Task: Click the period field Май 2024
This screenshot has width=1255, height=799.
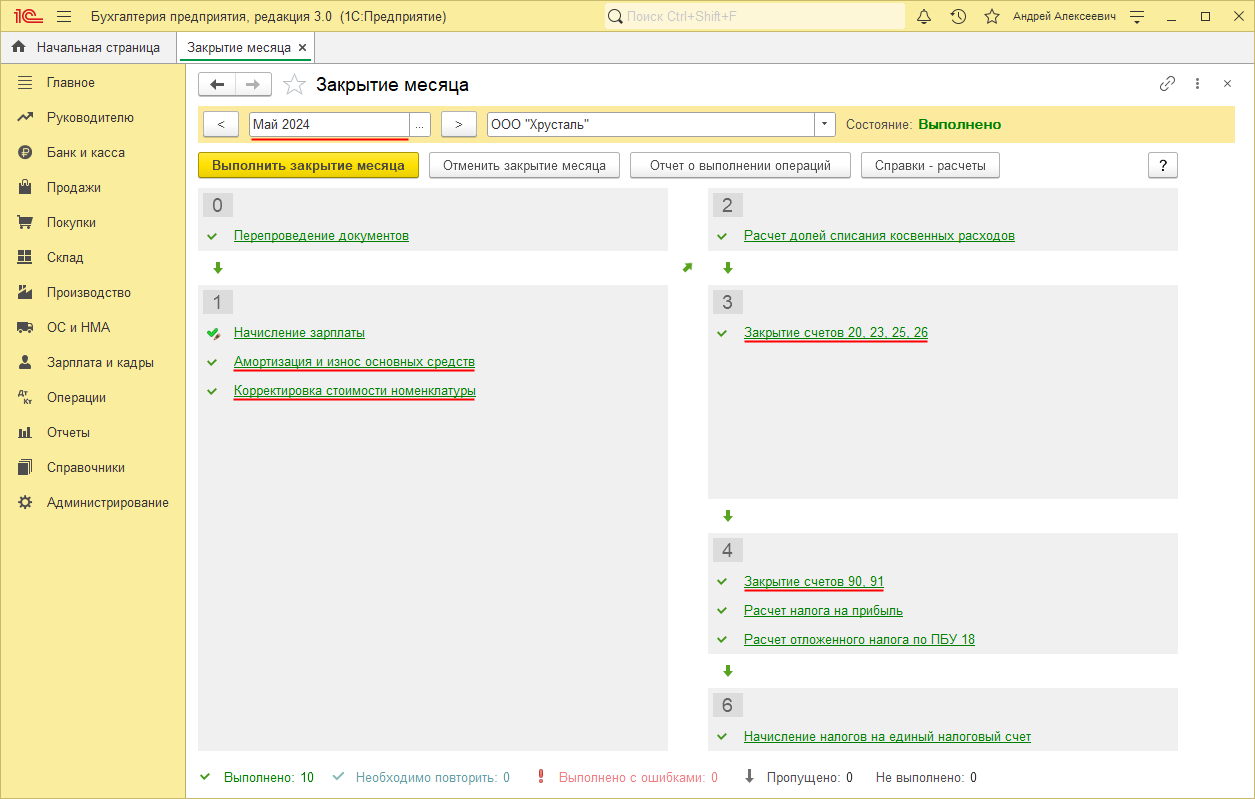Action: coord(329,125)
